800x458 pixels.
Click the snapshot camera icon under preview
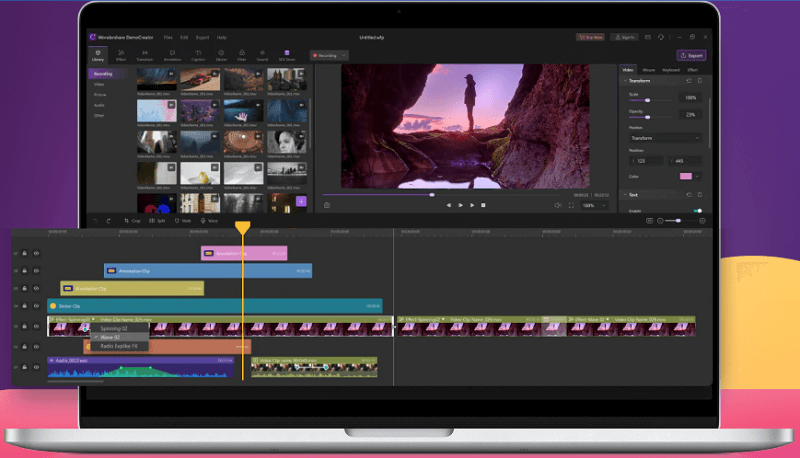point(327,205)
